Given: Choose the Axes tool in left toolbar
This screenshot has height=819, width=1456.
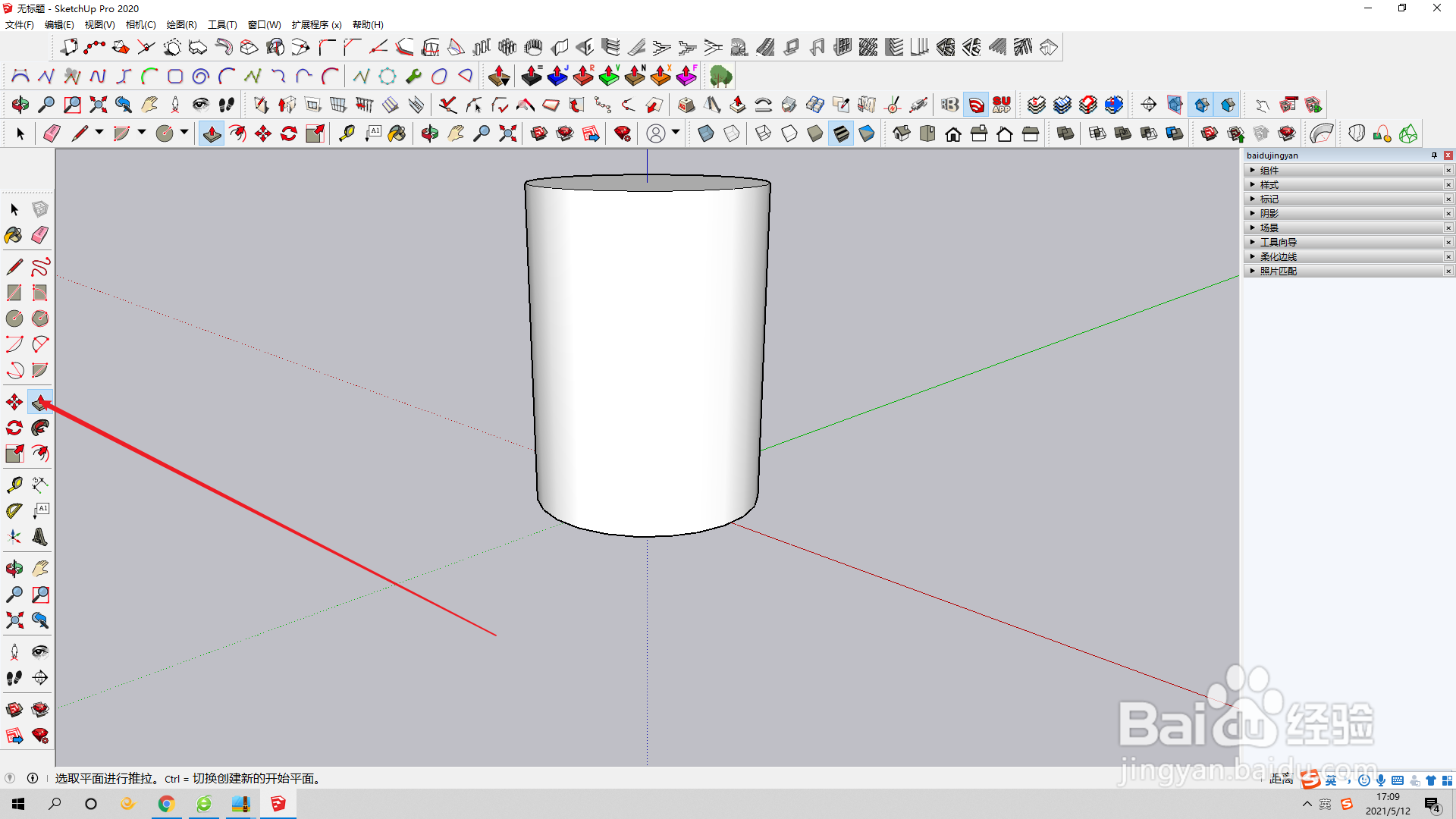Looking at the screenshot, I should click(14, 537).
